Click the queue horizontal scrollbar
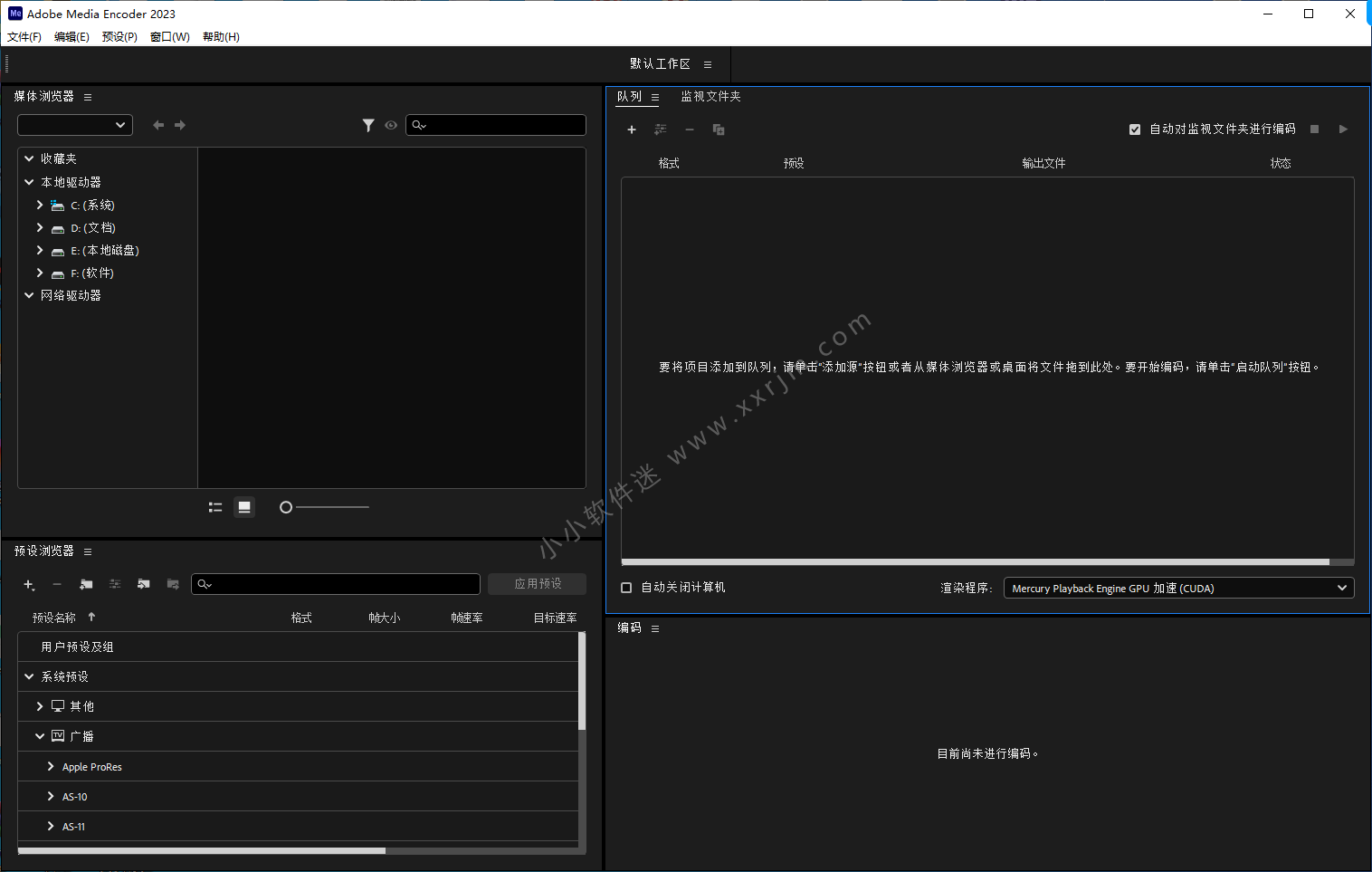1372x872 pixels. 976,562
